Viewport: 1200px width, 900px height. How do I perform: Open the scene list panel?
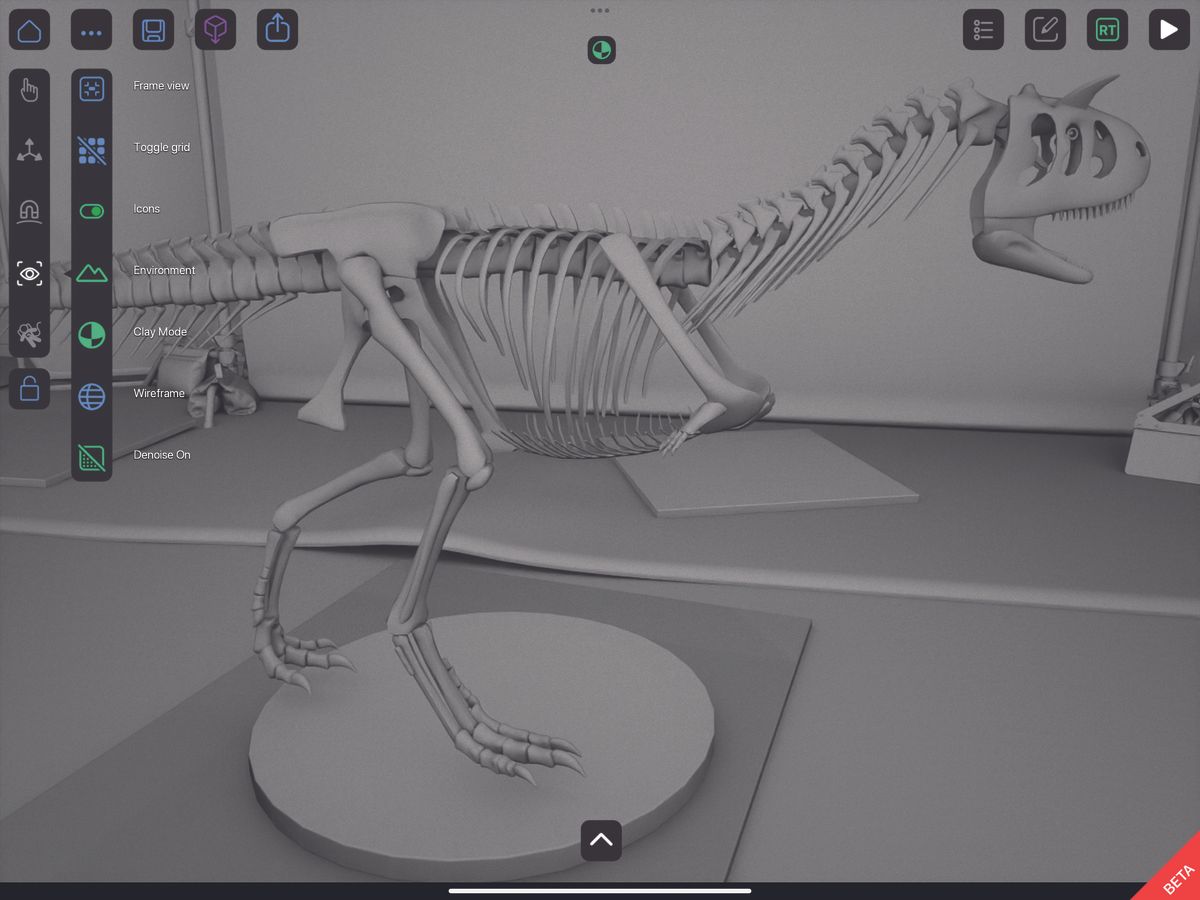[x=982, y=29]
